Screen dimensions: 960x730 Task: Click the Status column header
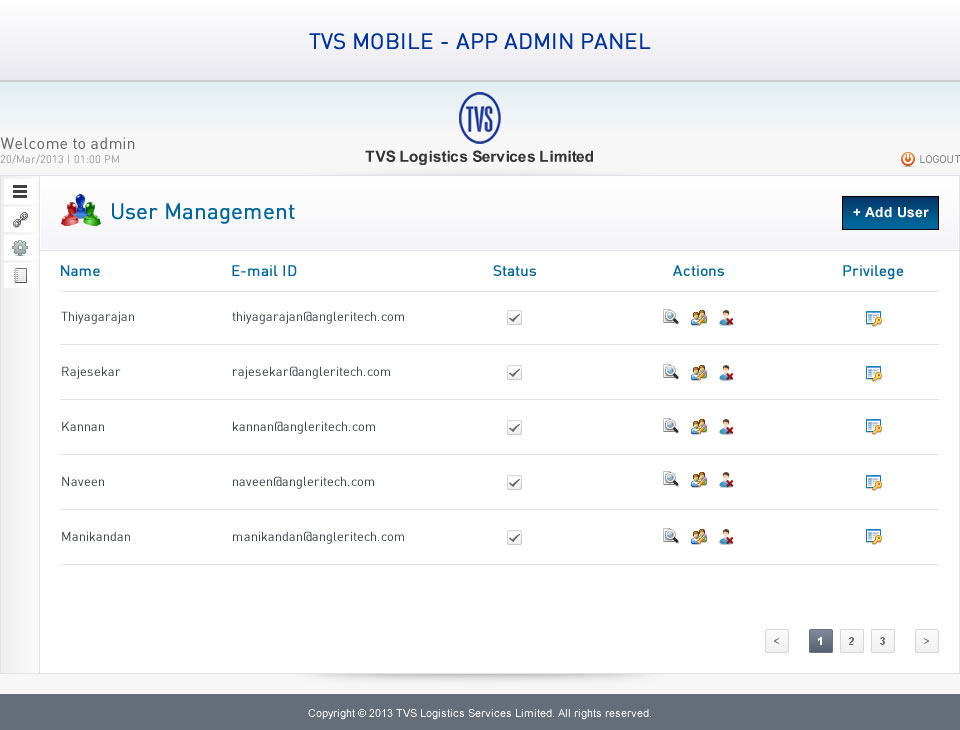tap(514, 271)
